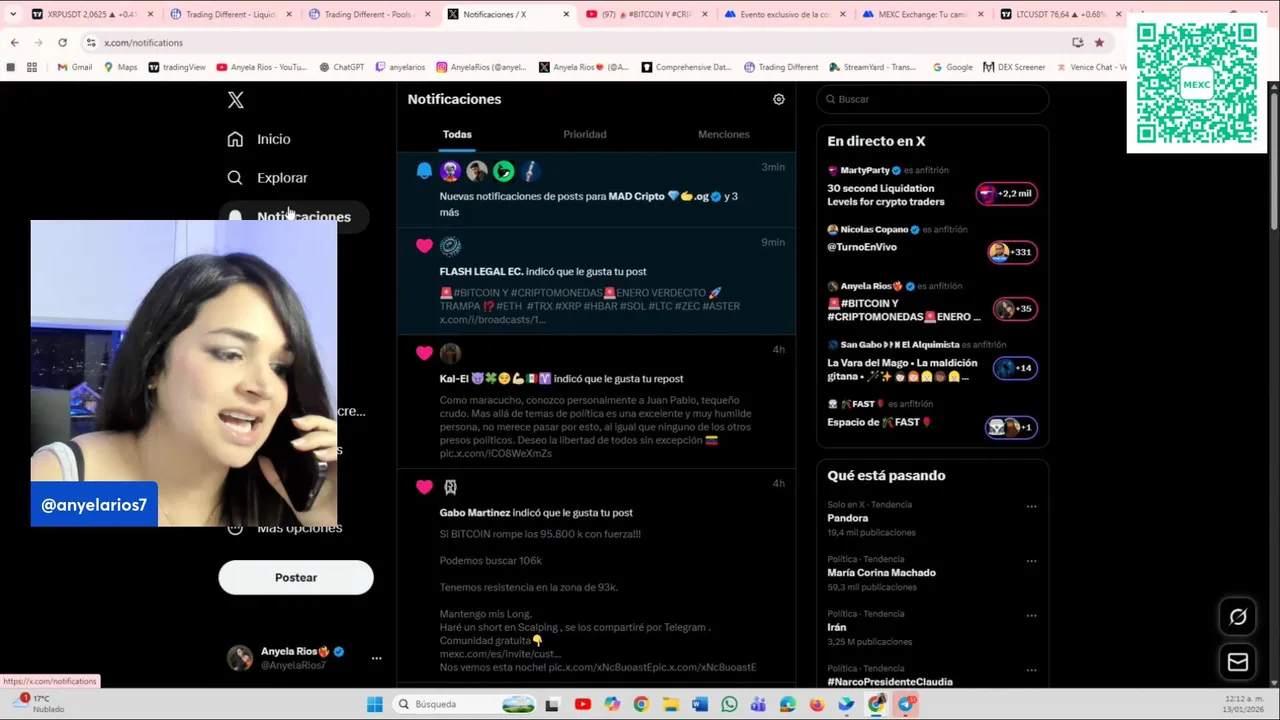Screen dimensions: 1280x720
Task: Join La Vara del Mago space +14
Action: tap(1015, 368)
